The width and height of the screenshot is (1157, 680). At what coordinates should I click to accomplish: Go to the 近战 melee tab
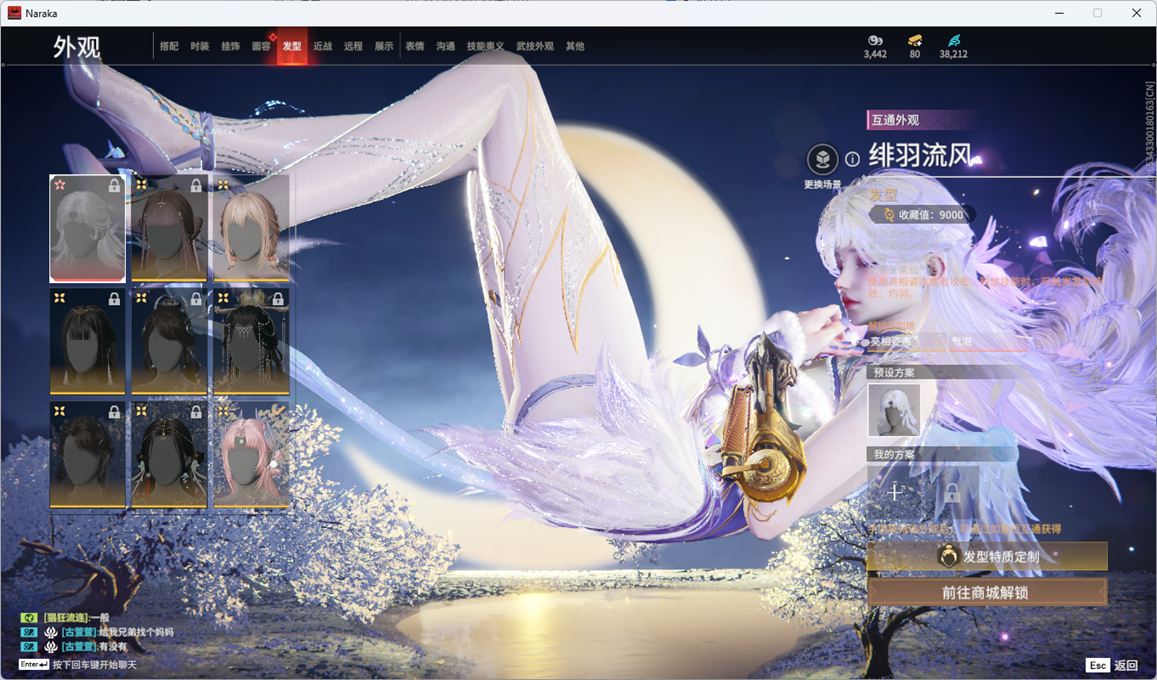tap(322, 46)
